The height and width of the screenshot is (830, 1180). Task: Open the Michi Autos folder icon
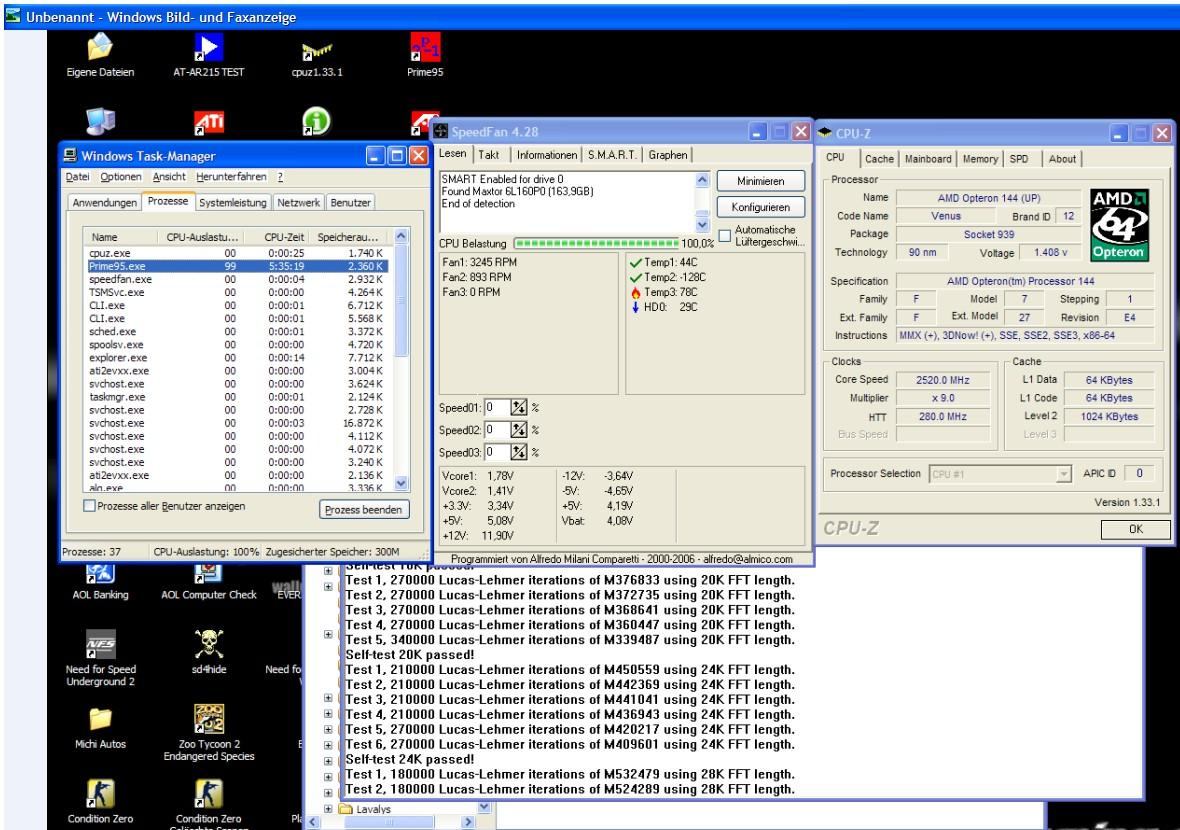click(x=100, y=728)
